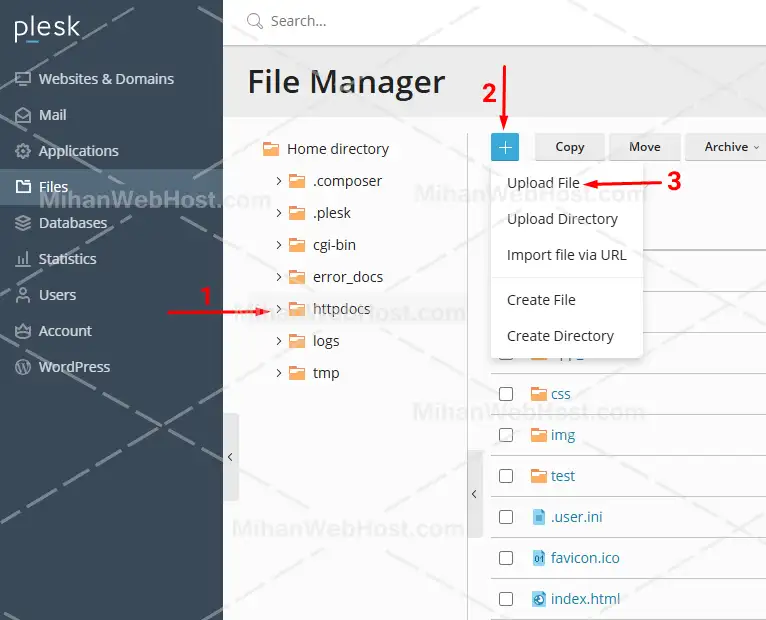Click the Account crown icon

tap(22, 331)
